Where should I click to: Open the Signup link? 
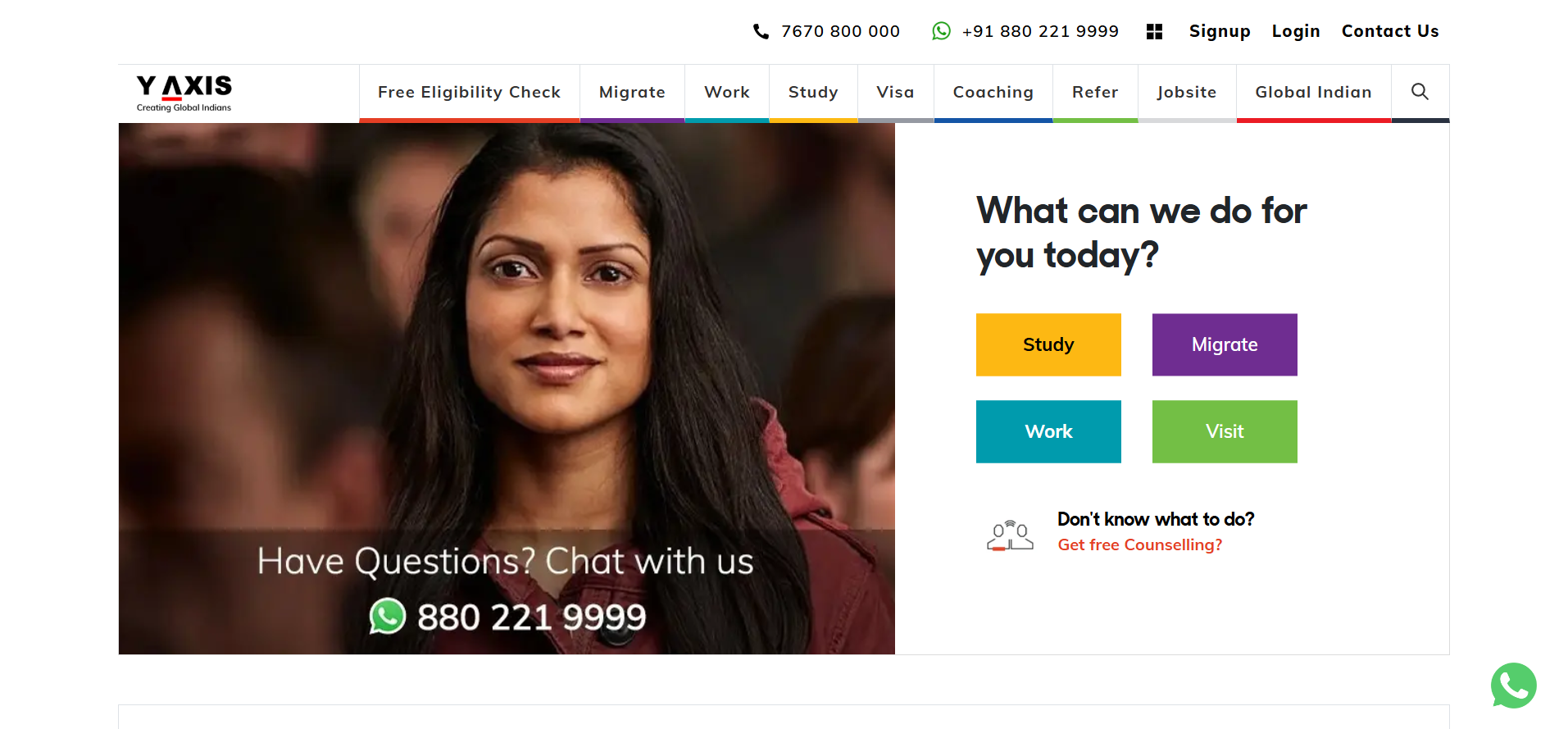(x=1220, y=31)
